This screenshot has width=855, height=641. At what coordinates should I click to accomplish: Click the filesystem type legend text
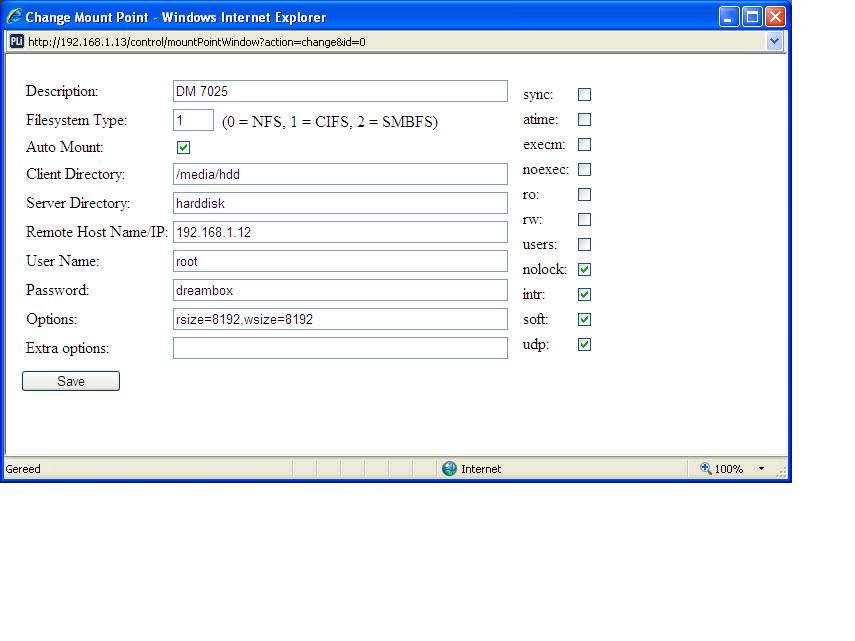pyautogui.click(x=330, y=122)
